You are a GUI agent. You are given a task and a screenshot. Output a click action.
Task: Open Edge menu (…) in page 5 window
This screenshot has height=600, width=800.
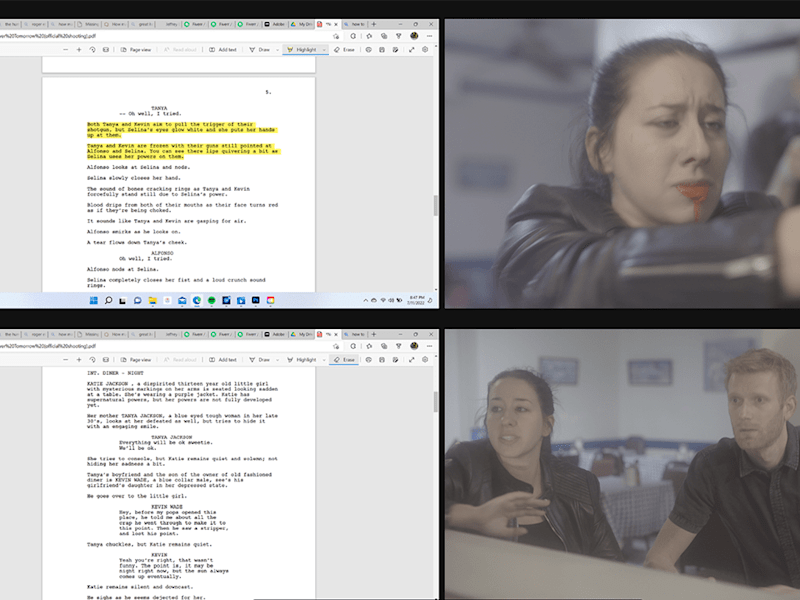[430, 36]
